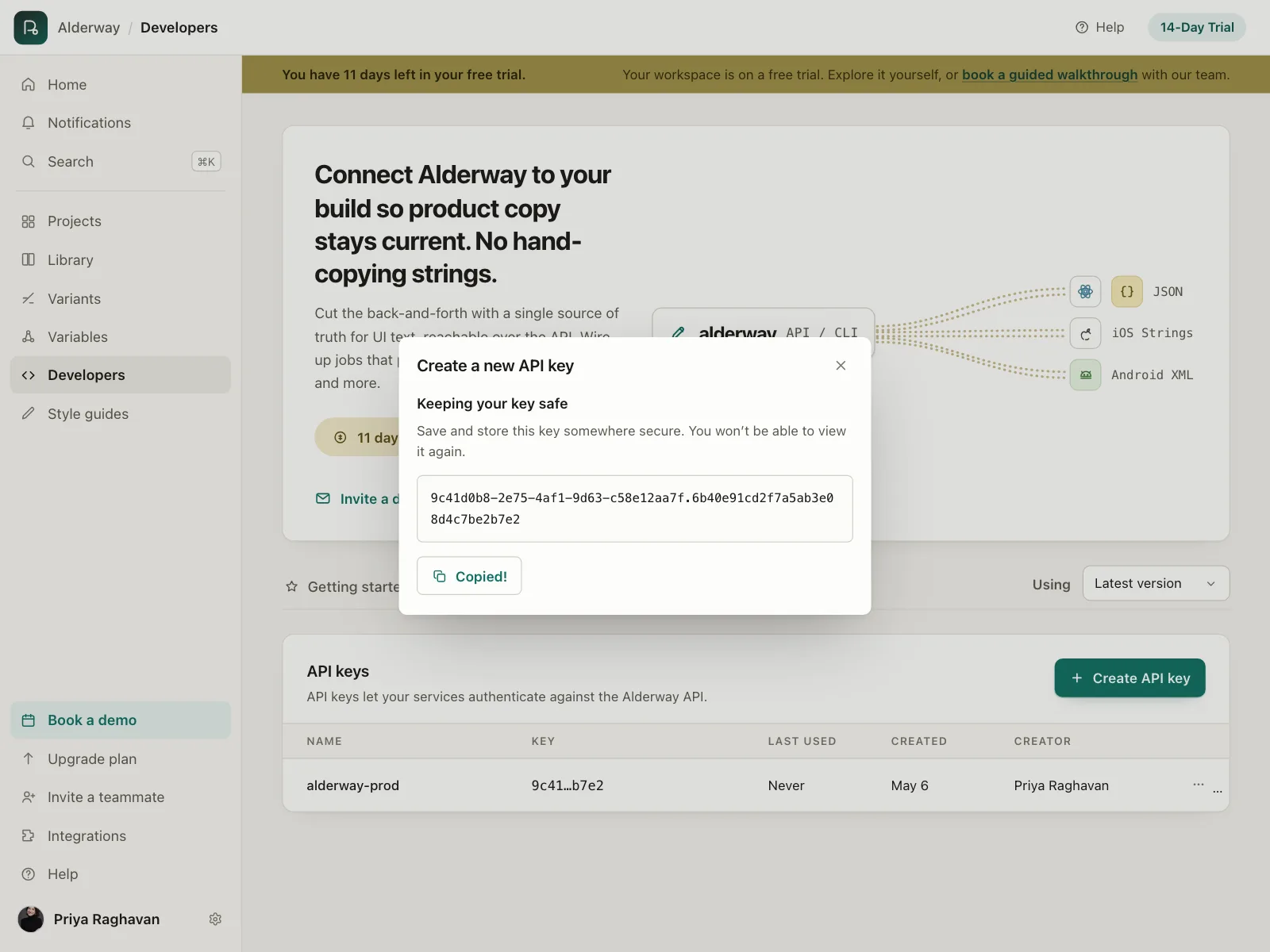The image size is (1270, 952).
Task: Click the Create API key button
Action: coord(1130,678)
